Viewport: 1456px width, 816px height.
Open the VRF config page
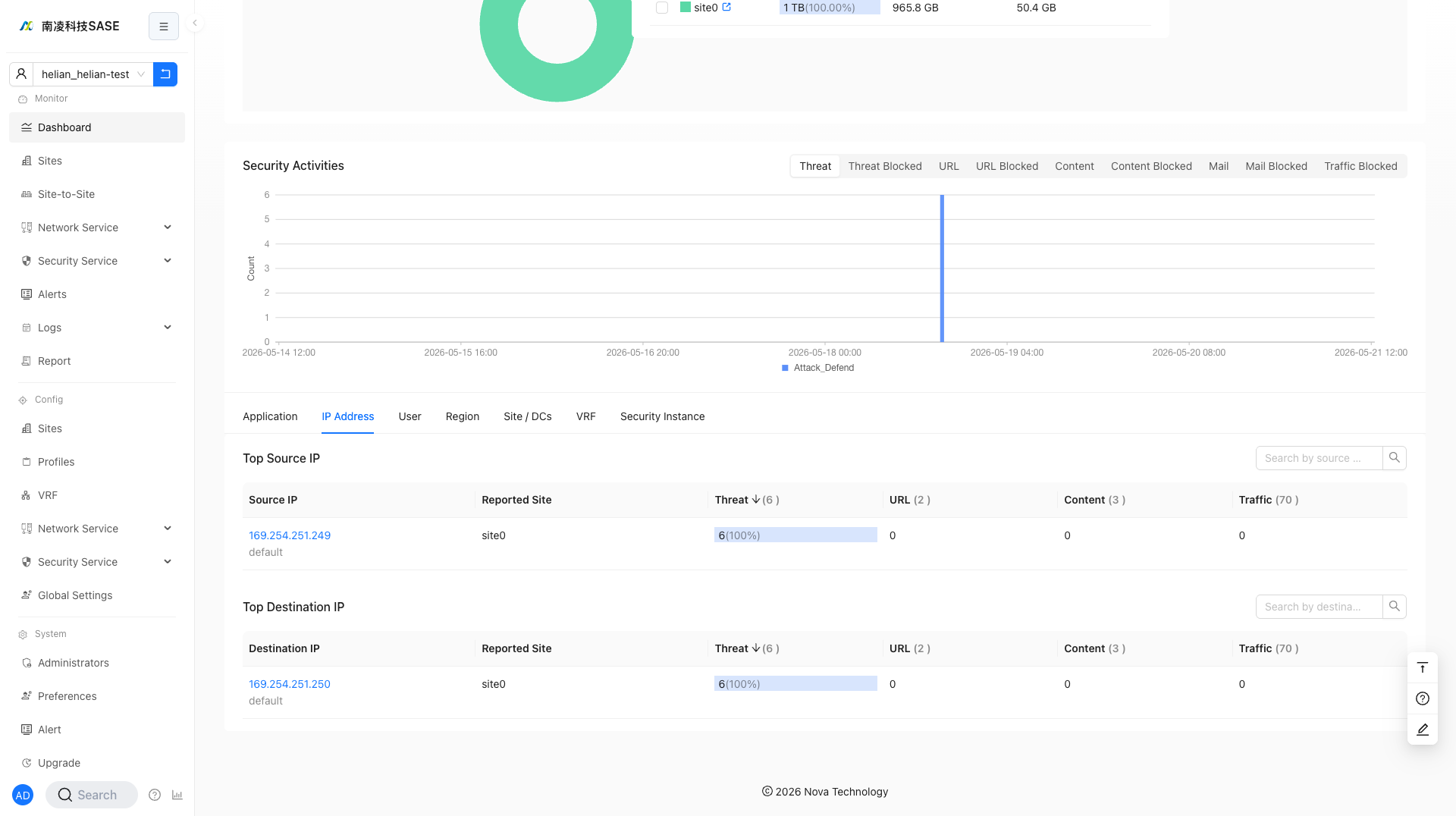[x=97, y=495]
